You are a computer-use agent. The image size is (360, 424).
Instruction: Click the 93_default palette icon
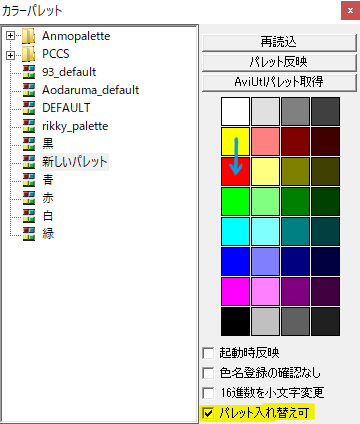29,72
